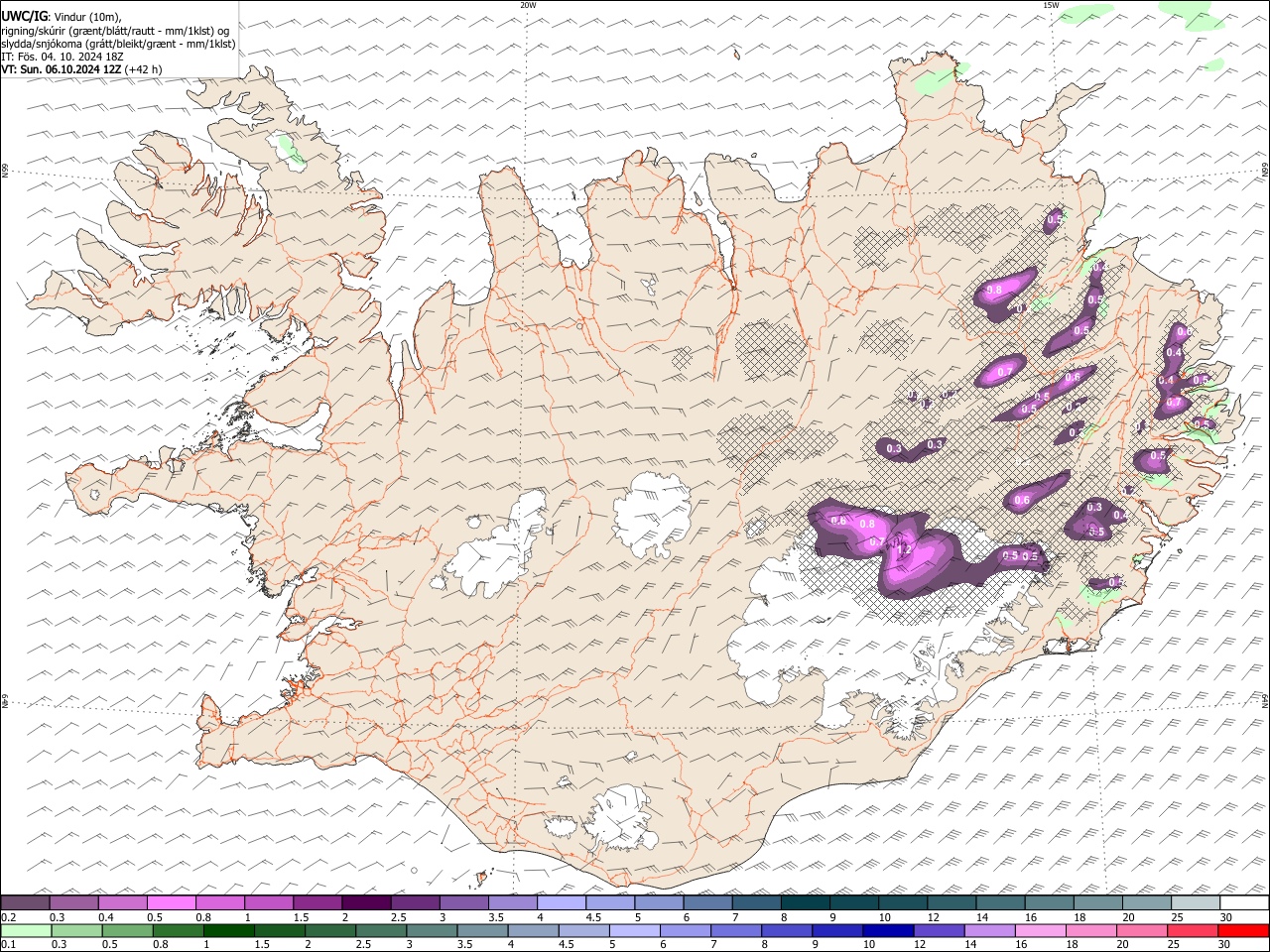Select the bright magenta upper swatch between 0.5 and 0.8
Image resolution: width=1270 pixels, height=952 pixels.
[x=172, y=902]
